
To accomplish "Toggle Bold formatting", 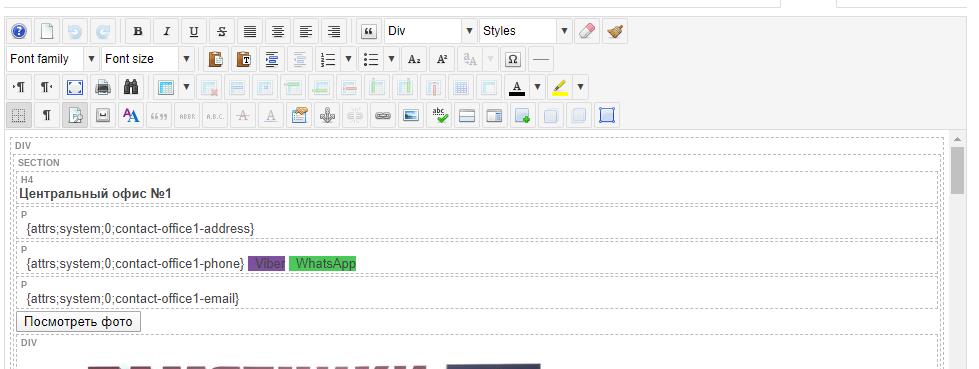I will coord(138,31).
